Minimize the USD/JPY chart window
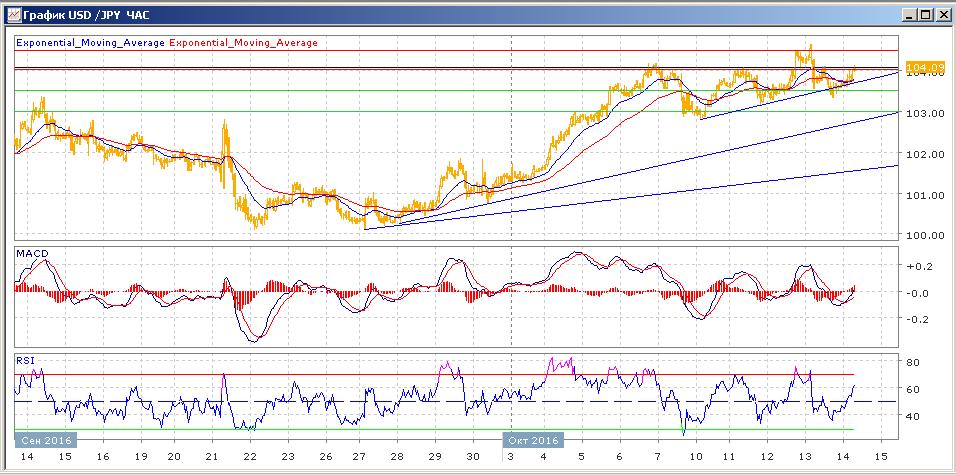 pyautogui.click(x=909, y=15)
